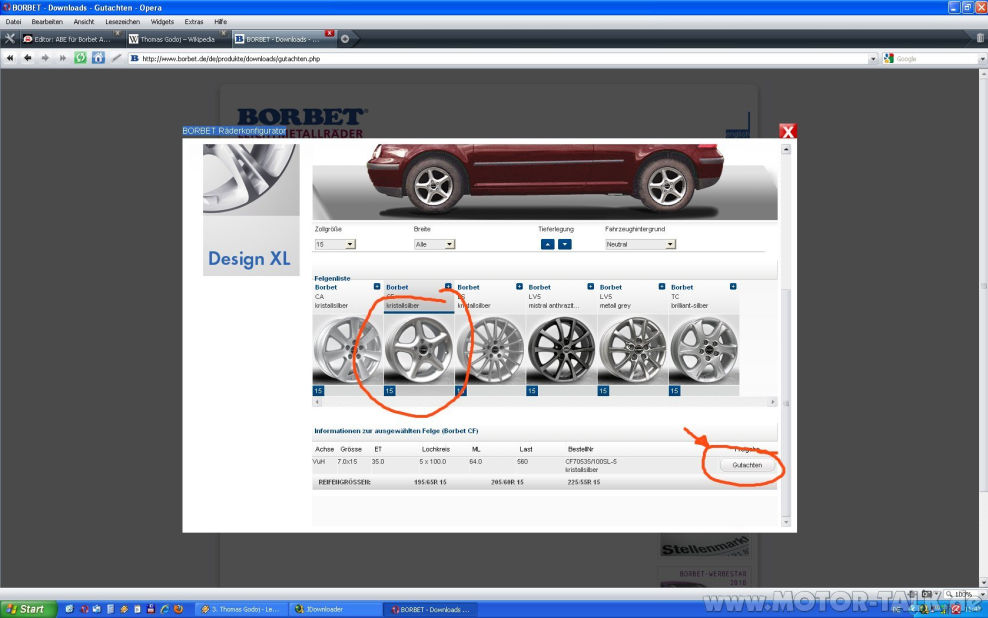The image size is (988, 618).
Task: Click the Google search field
Action: (x=936, y=59)
